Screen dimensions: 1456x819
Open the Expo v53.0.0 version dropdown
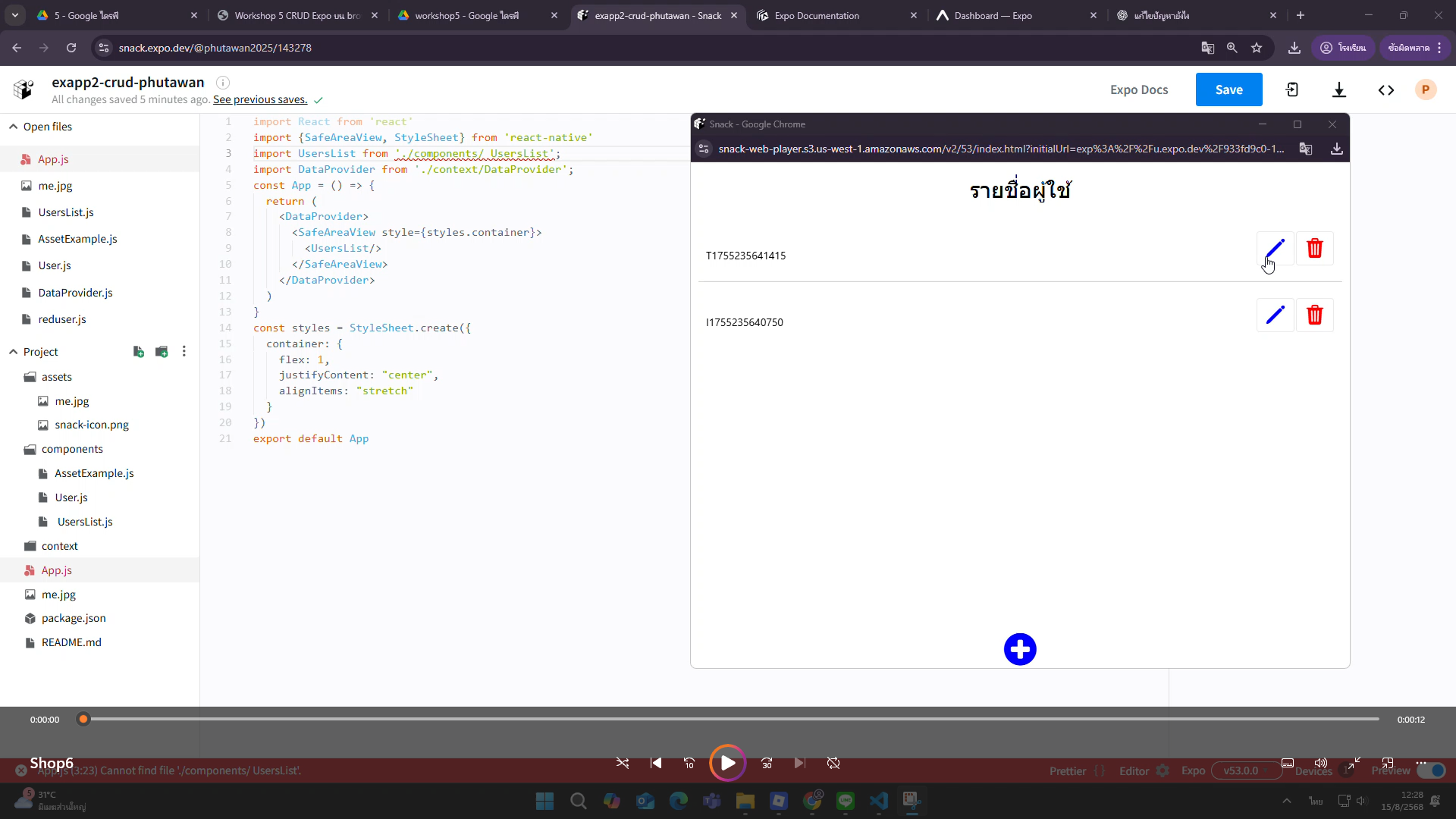click(x=1245, y=771)
